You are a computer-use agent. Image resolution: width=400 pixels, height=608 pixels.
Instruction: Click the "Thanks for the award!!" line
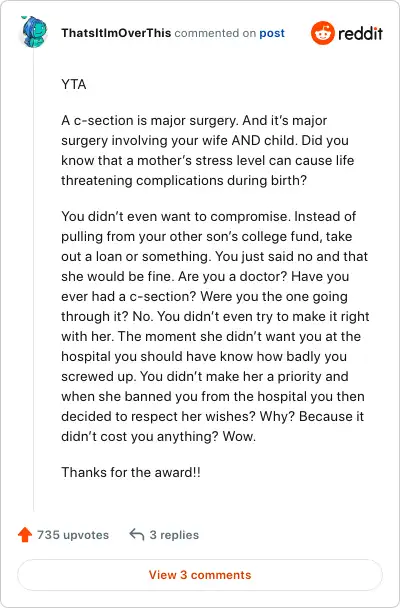tap(131, 472)
